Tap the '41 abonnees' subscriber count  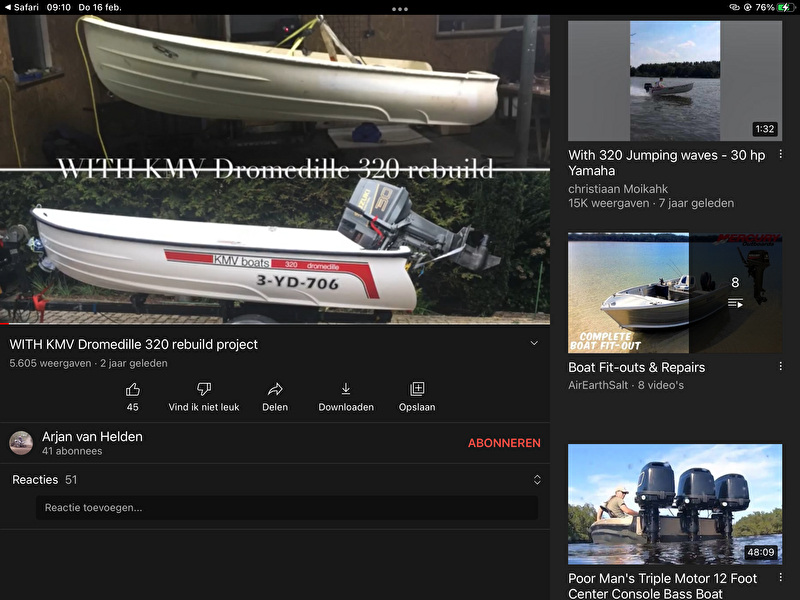pos(72,451)
